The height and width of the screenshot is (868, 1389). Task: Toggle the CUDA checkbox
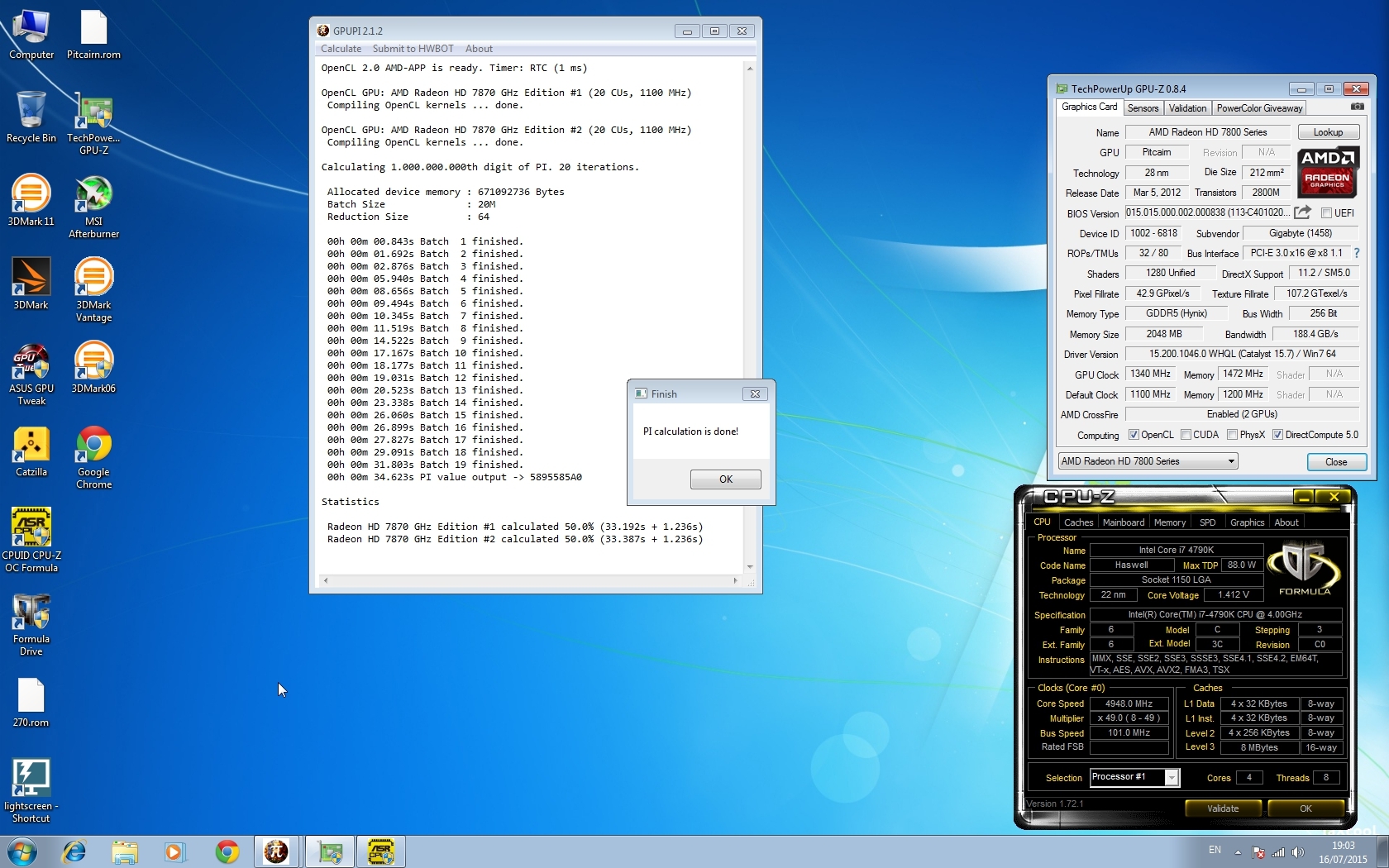(x=1186, y=435)
